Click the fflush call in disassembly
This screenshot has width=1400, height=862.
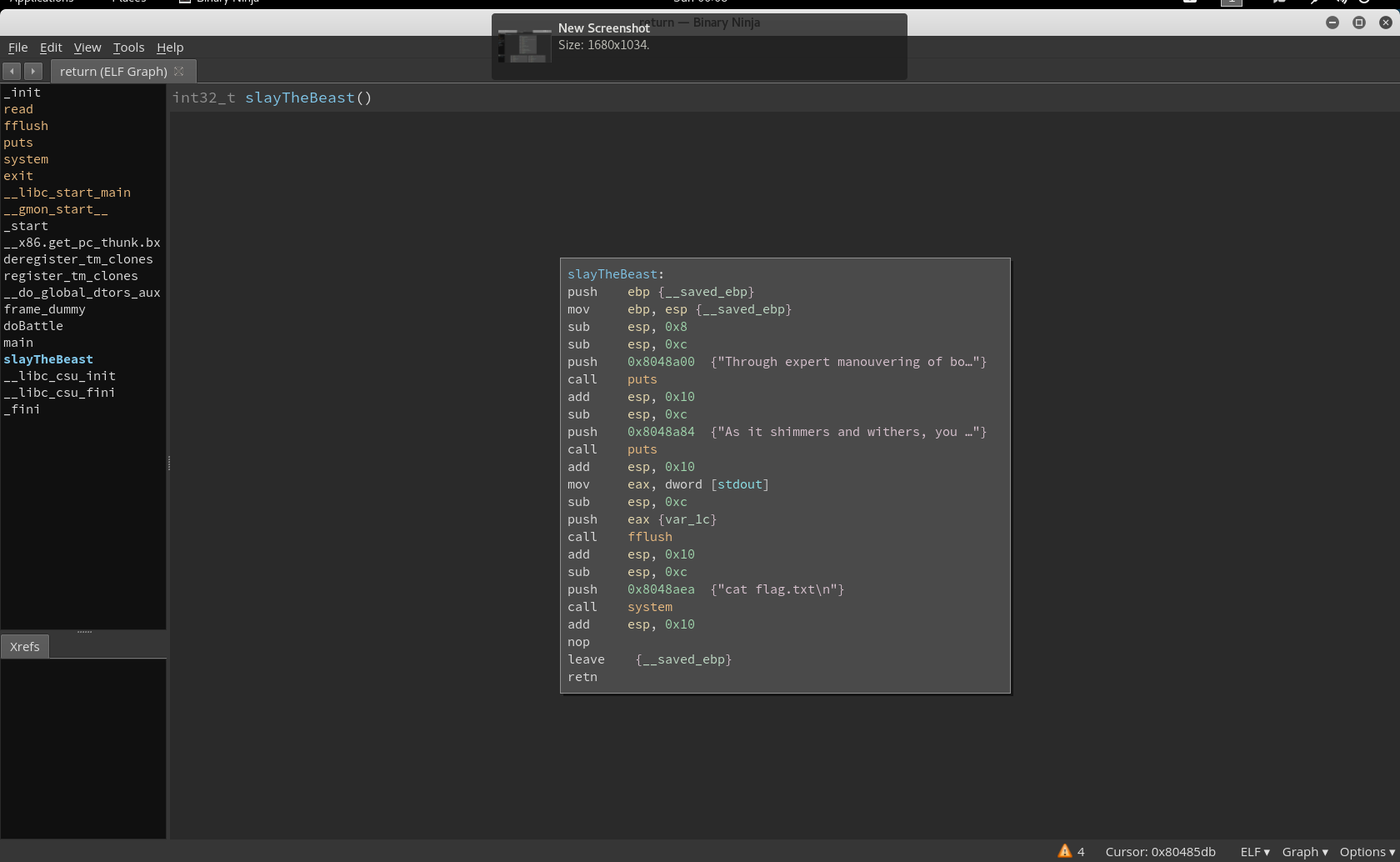point(649,537)
